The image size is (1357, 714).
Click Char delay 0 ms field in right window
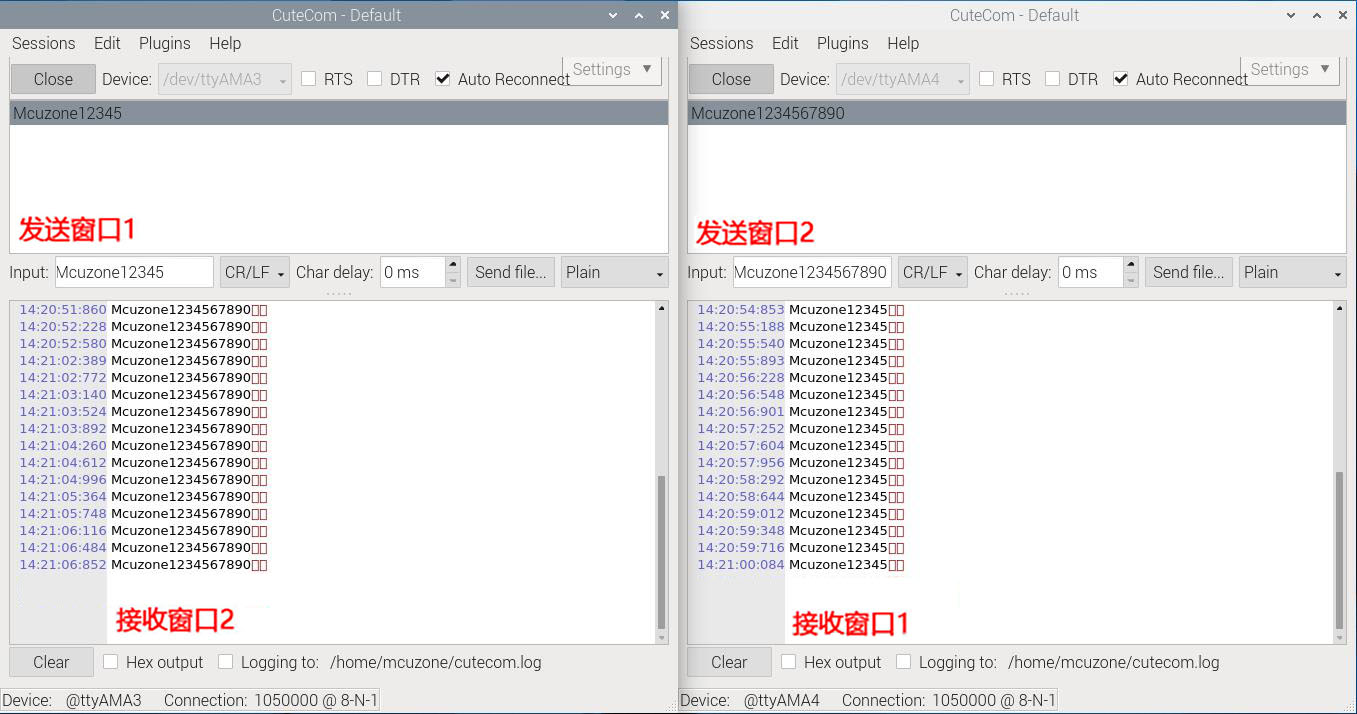pyautogui.click(x=1090, y=272)
